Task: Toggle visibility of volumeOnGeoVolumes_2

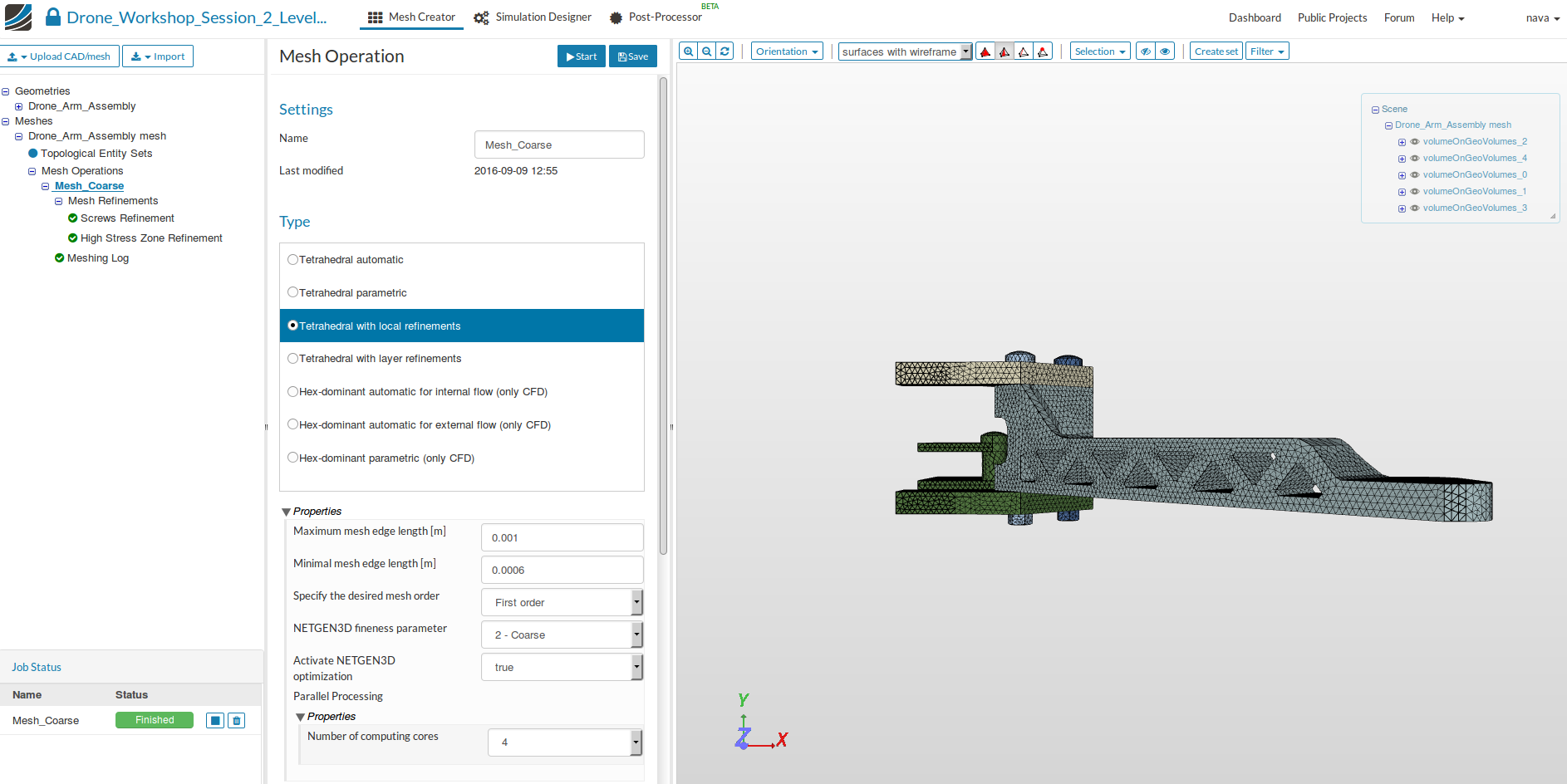Action: pos(1415,142)
